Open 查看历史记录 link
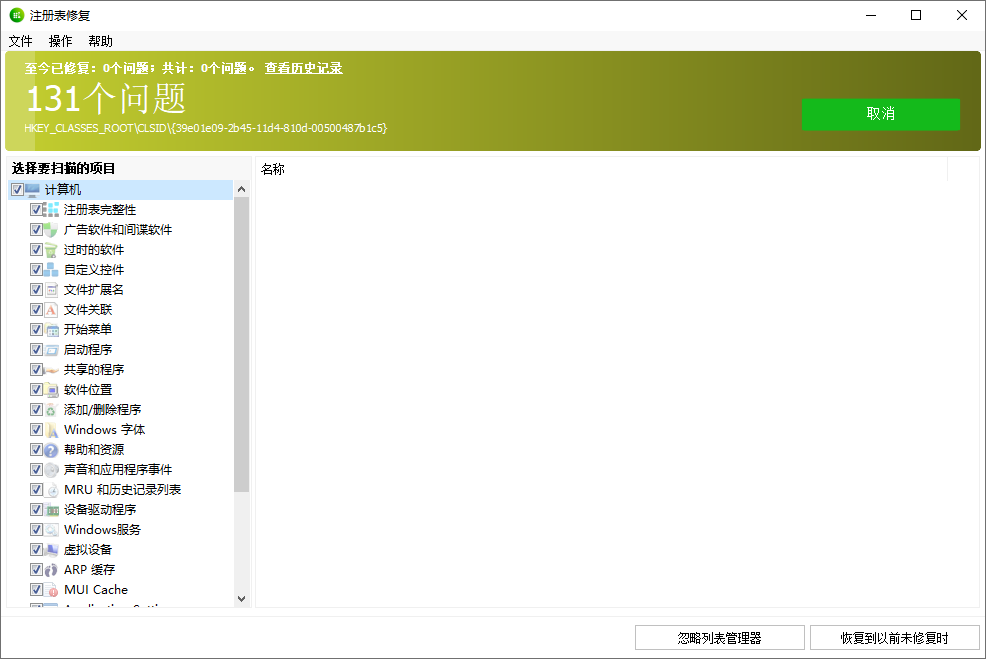986x659 pixels. coord(302,68)
